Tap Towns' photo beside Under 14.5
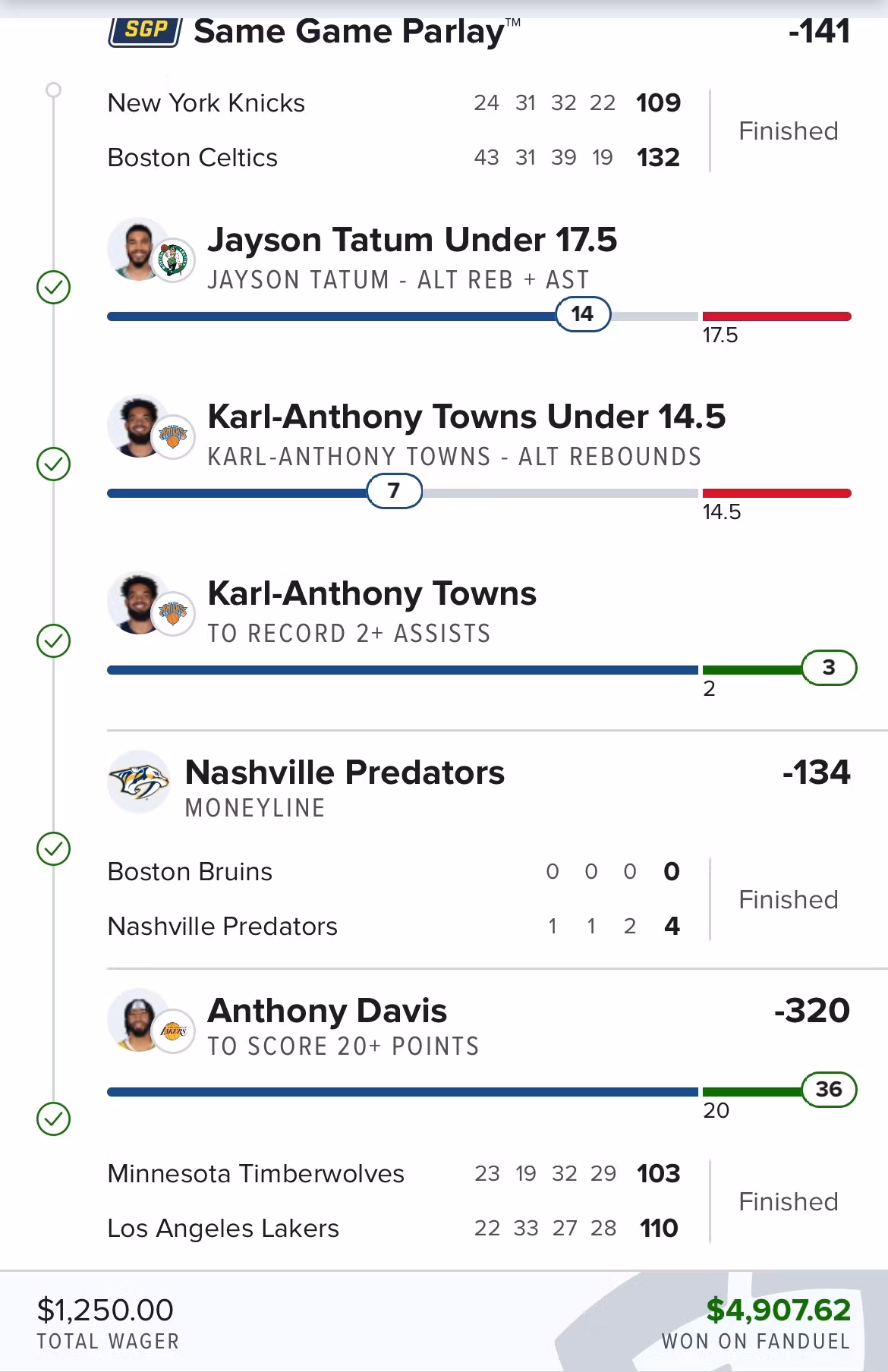 [x=138, y=426]
